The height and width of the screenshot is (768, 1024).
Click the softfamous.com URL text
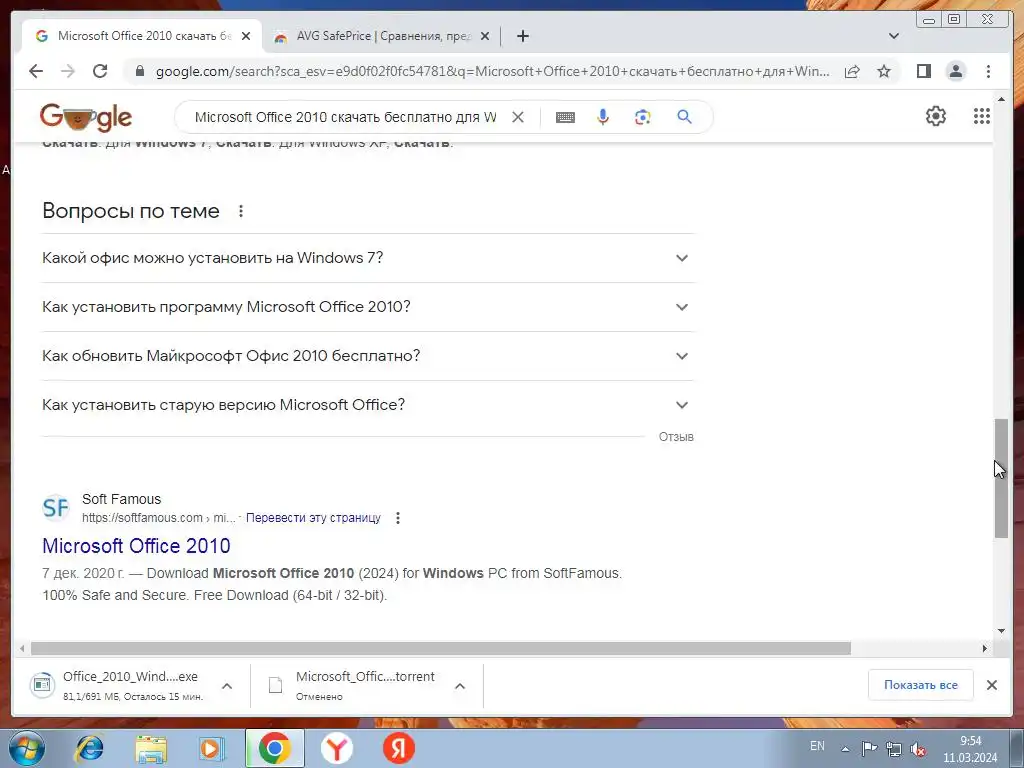[159, 518]
